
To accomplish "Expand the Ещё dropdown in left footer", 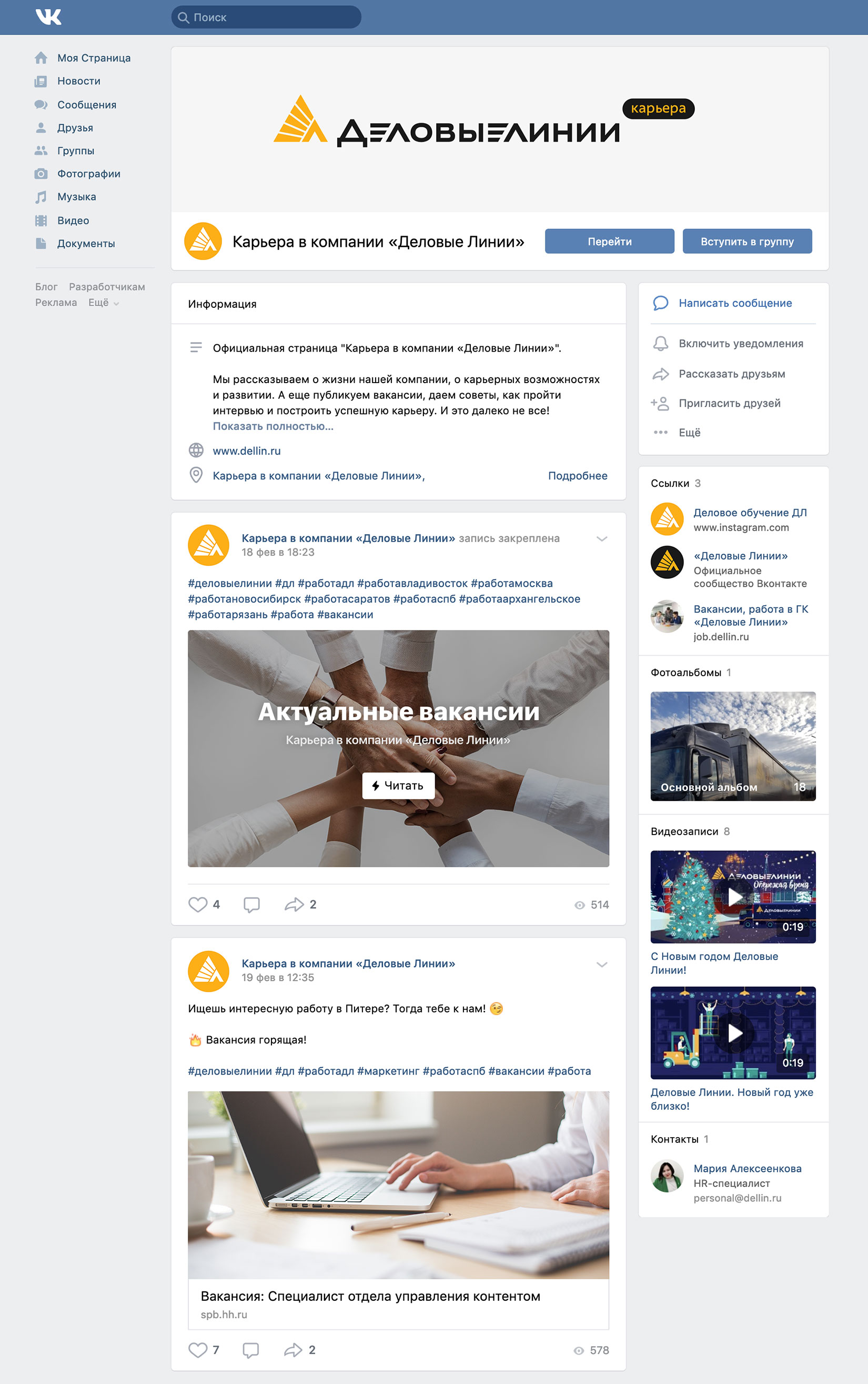I will point(103,303).
